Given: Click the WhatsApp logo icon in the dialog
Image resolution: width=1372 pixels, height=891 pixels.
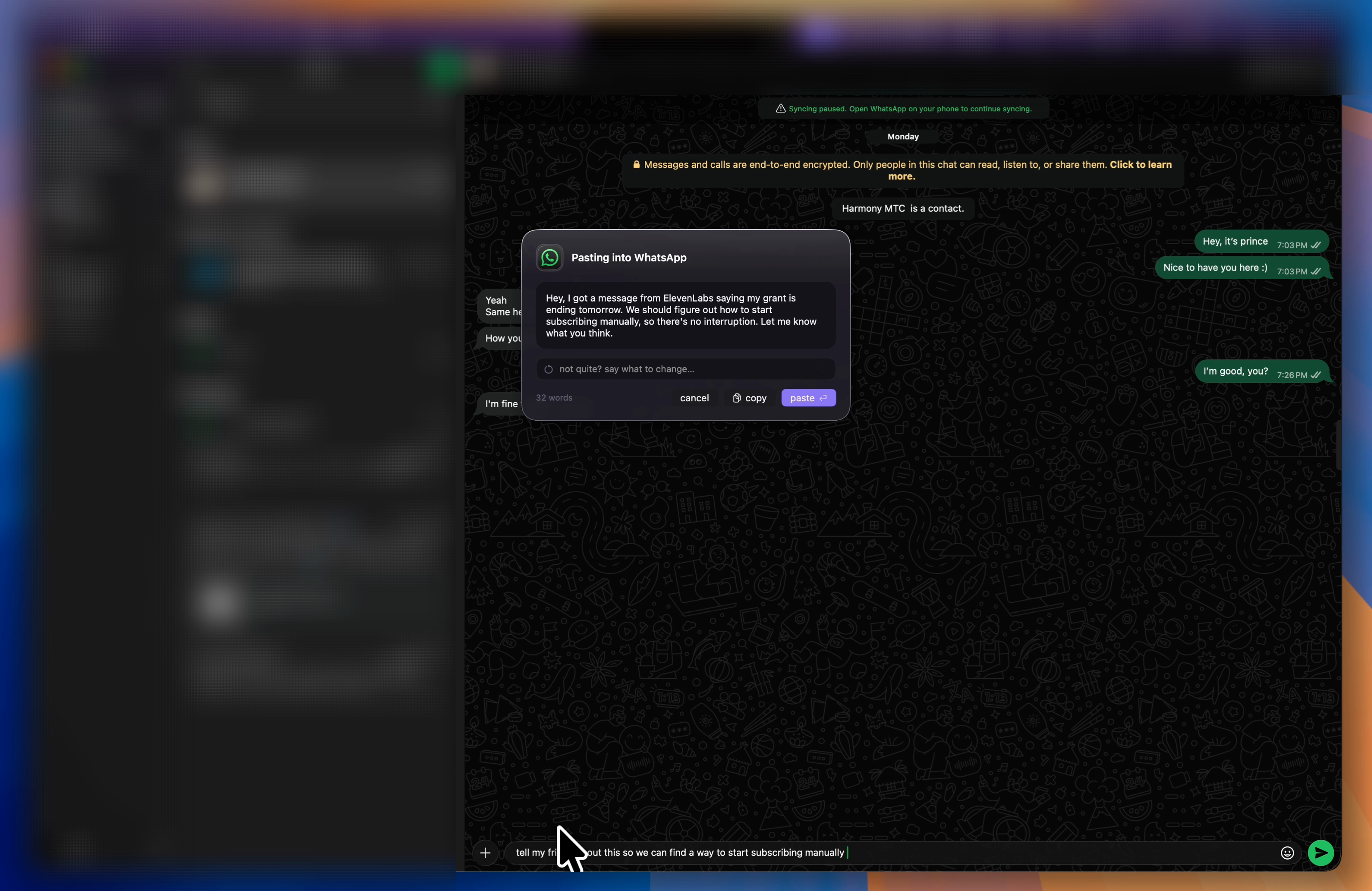Looking at the screenshot, I should [x=549, y=258].
